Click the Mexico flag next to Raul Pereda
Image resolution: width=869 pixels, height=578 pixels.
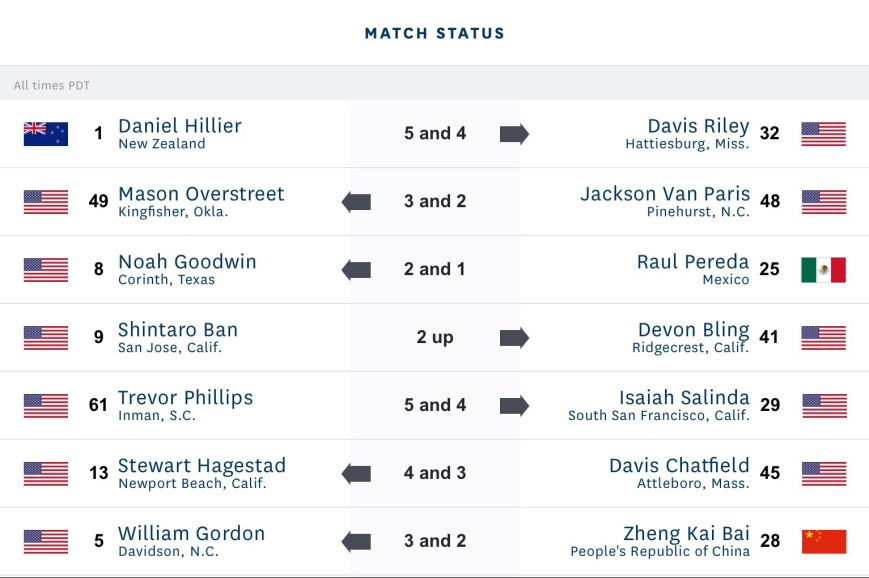click(823, 270)
